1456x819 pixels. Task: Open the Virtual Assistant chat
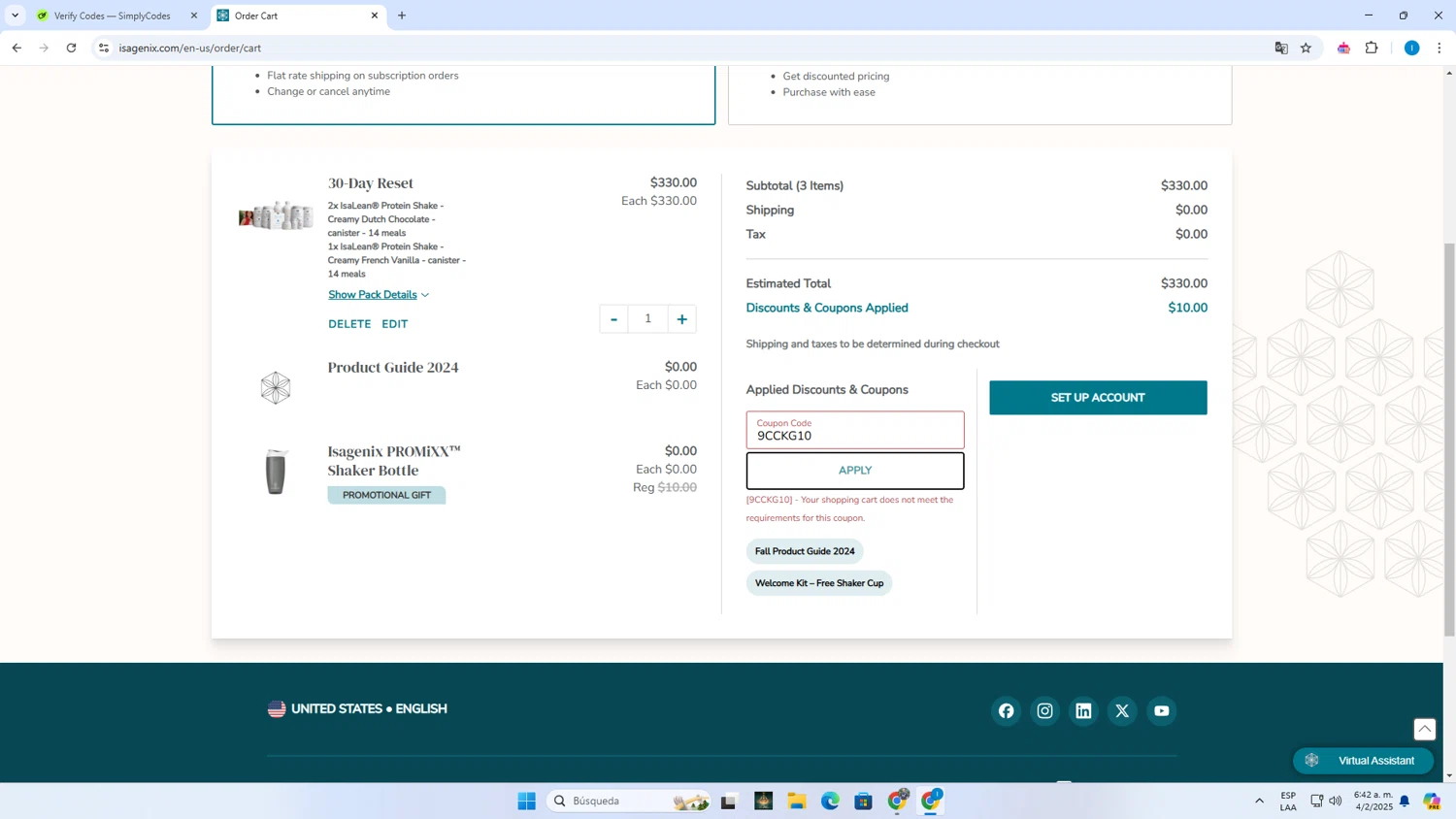(1363, 761)
